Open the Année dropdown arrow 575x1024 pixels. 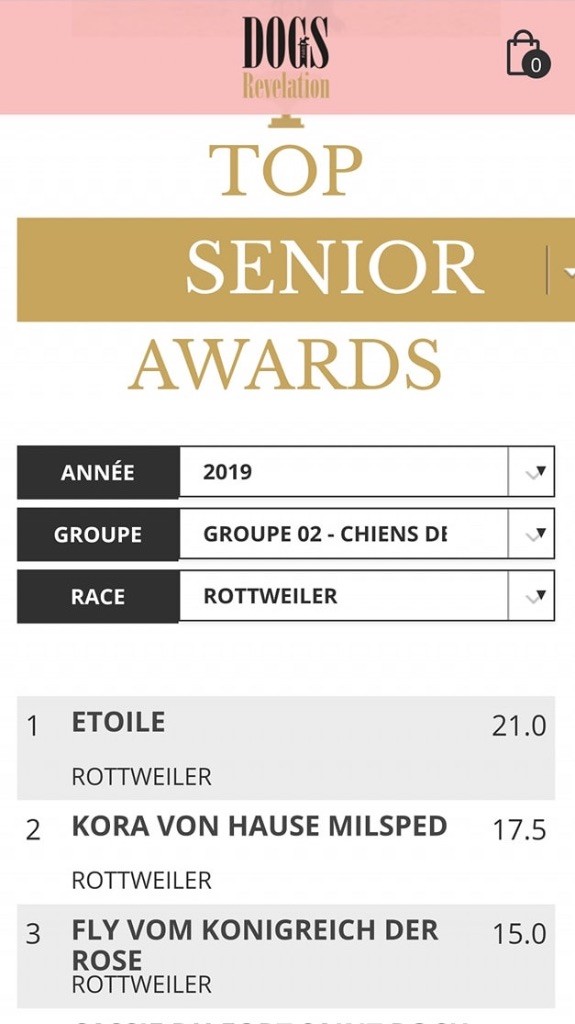click(x=531, y=472)
